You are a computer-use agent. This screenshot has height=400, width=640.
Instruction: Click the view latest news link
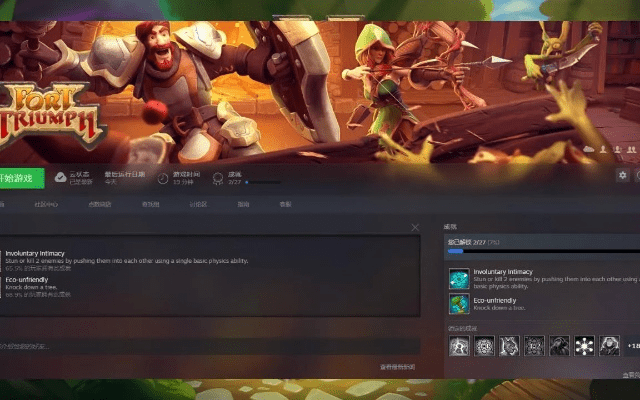[x=396, y=367]
